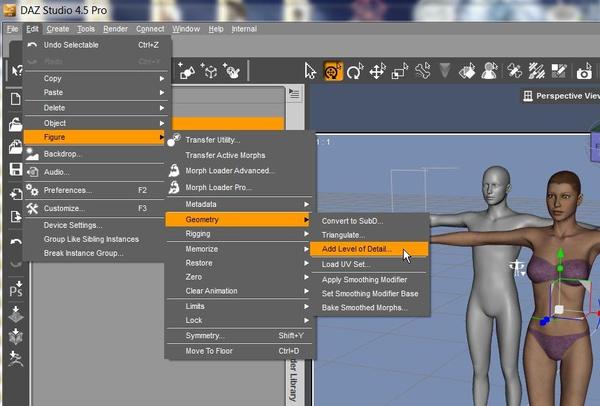Open the Connect menu

click(x=150, y=29)
